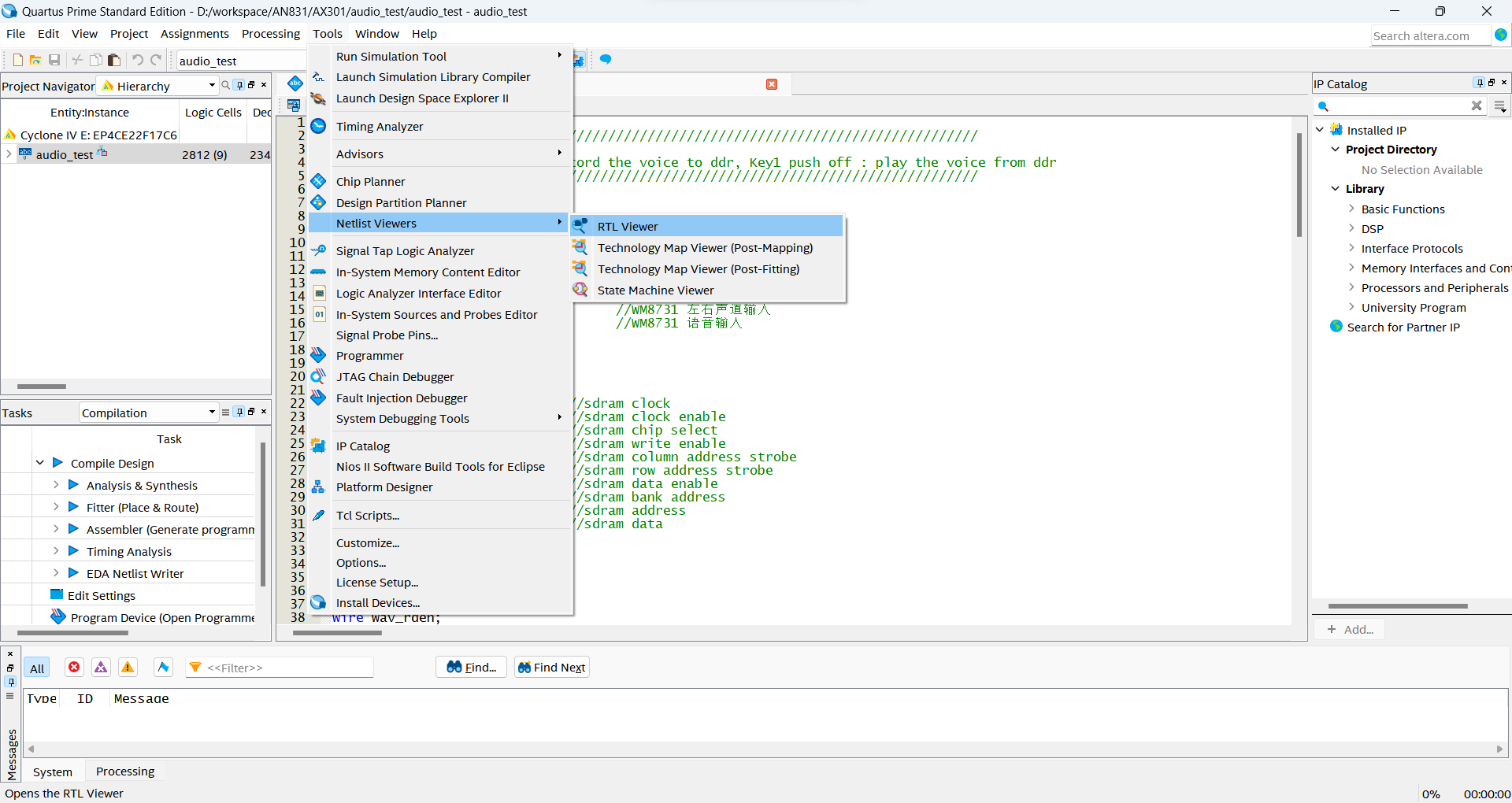The height and width of the screenshot is (803, 1512).
Task: Click the Redo arrow icon
Action: tap(156, 60)
